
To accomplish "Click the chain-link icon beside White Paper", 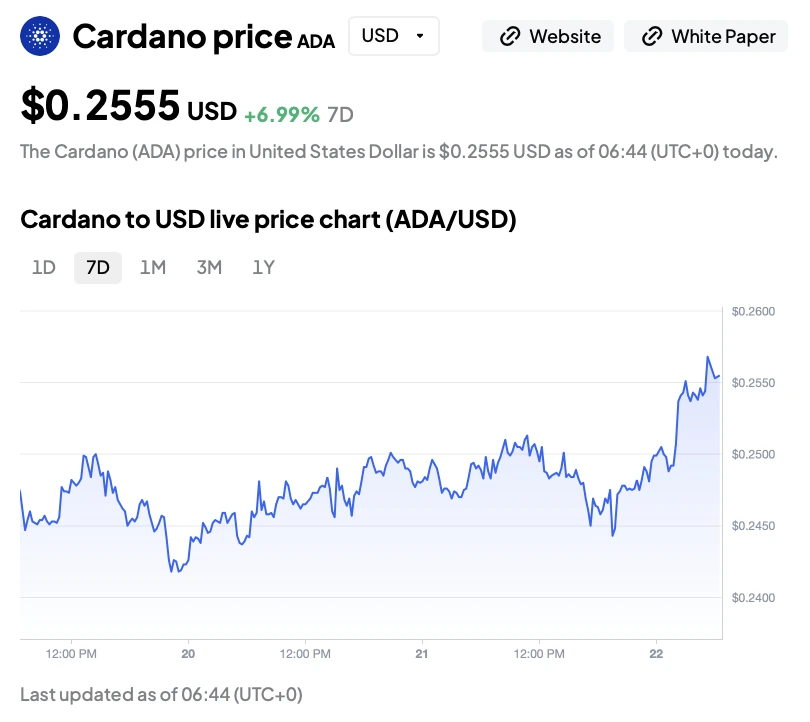I will click(652, 36).
